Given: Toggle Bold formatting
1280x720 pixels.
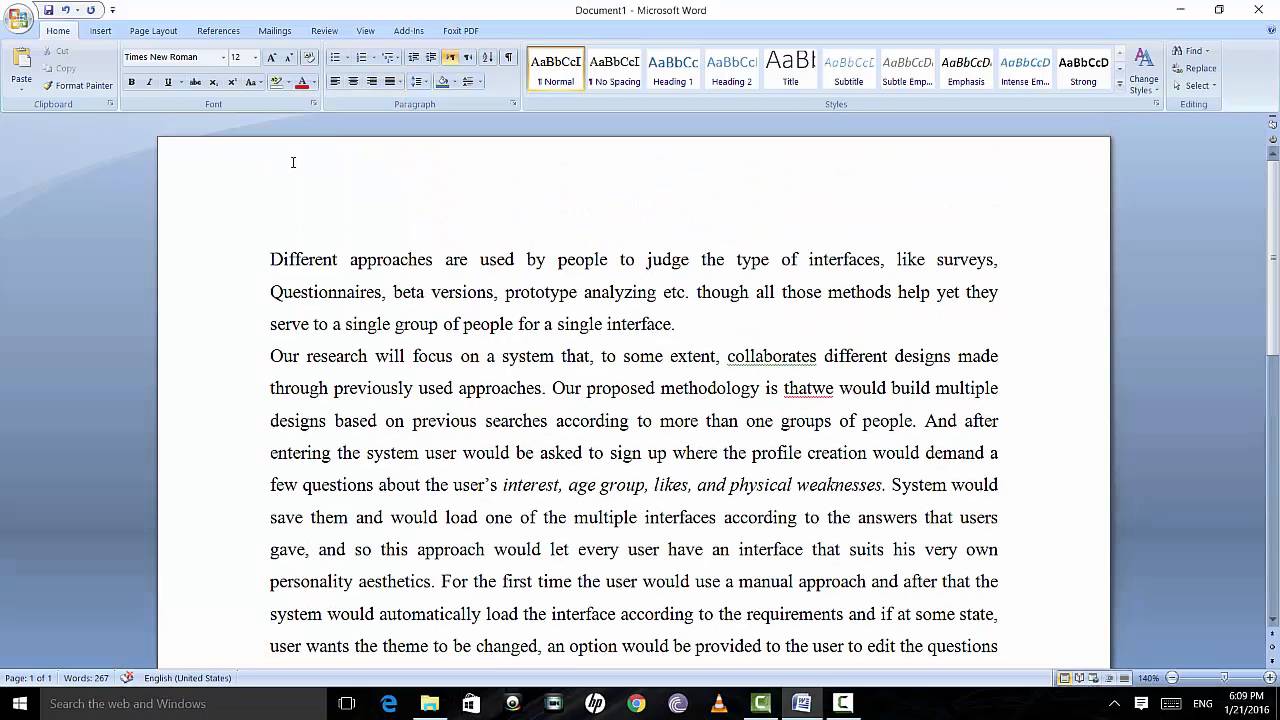Looking at the screenshot, I should pyautogui.click(x=131, y=82).
